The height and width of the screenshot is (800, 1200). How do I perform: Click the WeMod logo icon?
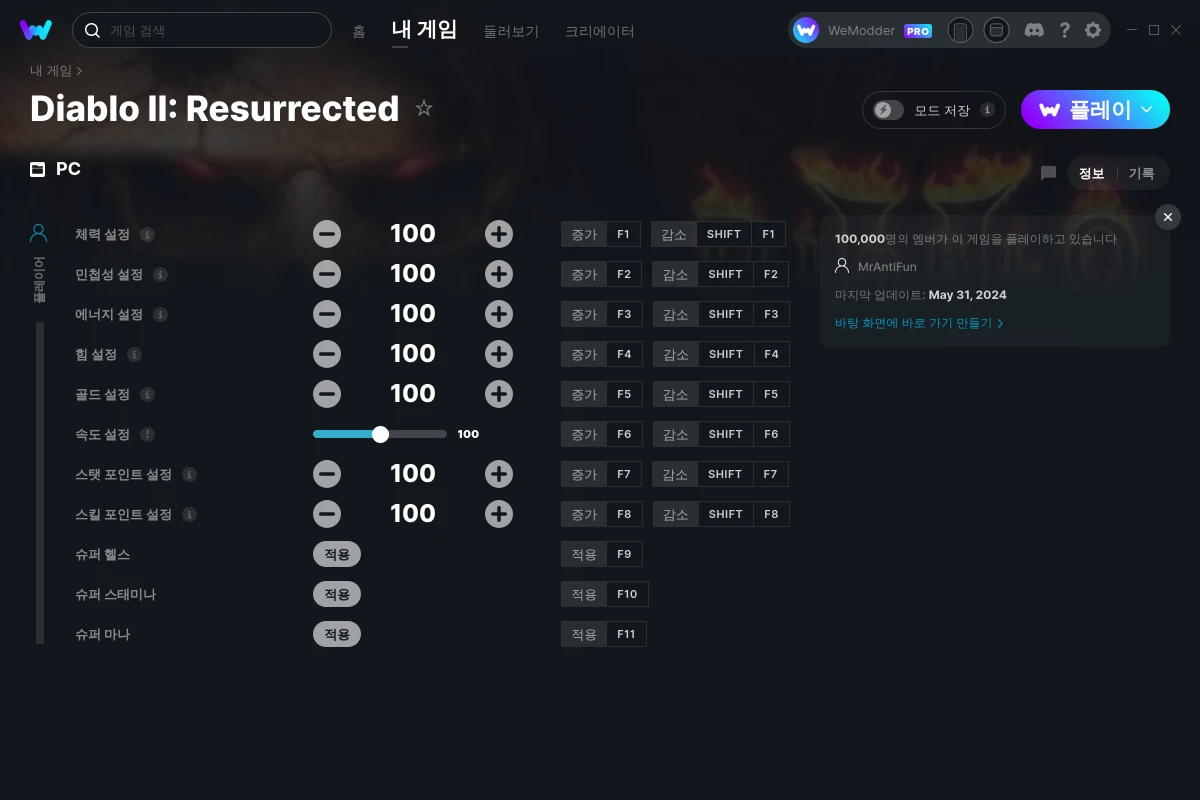(36, 30)
